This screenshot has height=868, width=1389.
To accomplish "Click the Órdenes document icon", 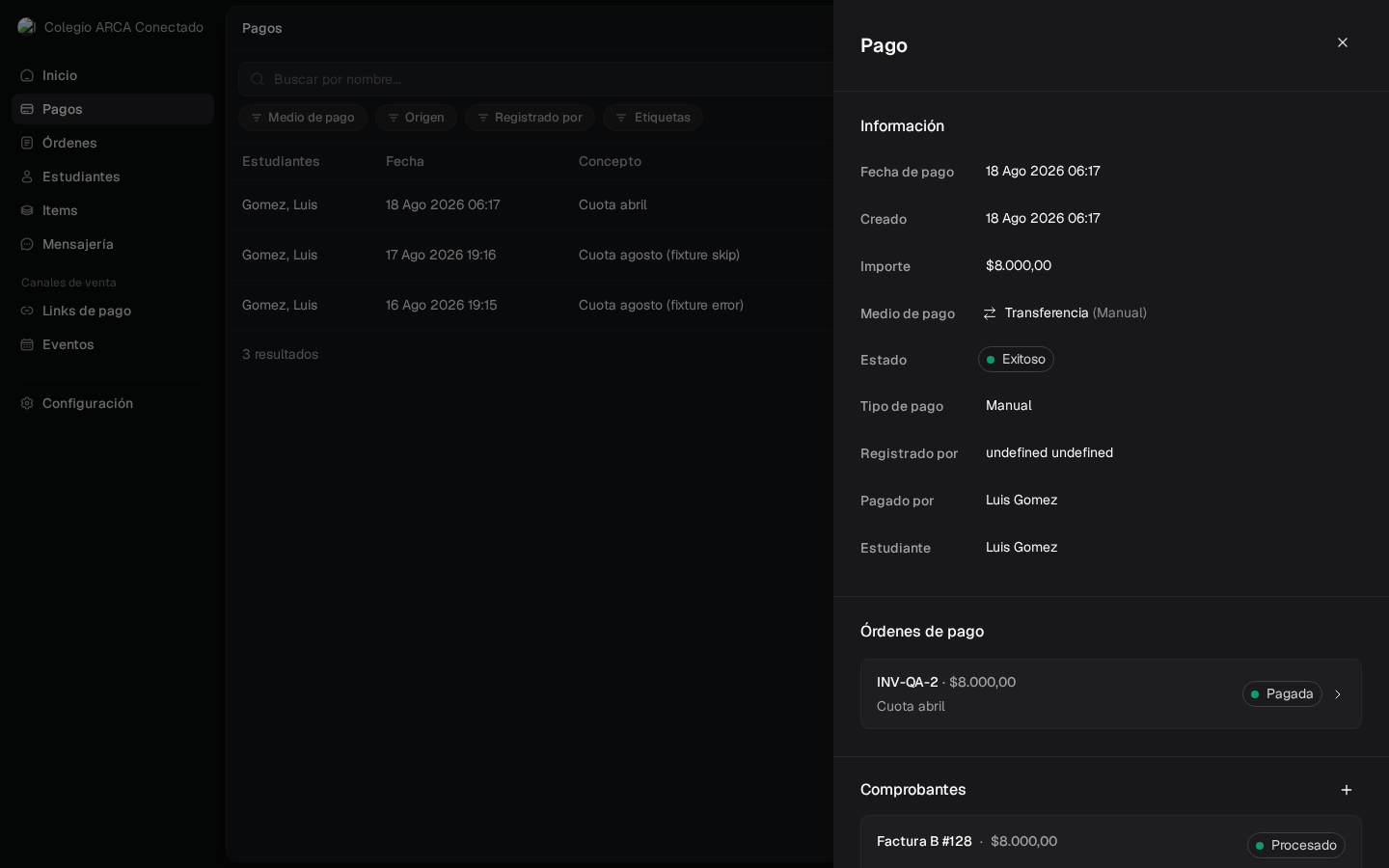I will [x=27, y=143].
